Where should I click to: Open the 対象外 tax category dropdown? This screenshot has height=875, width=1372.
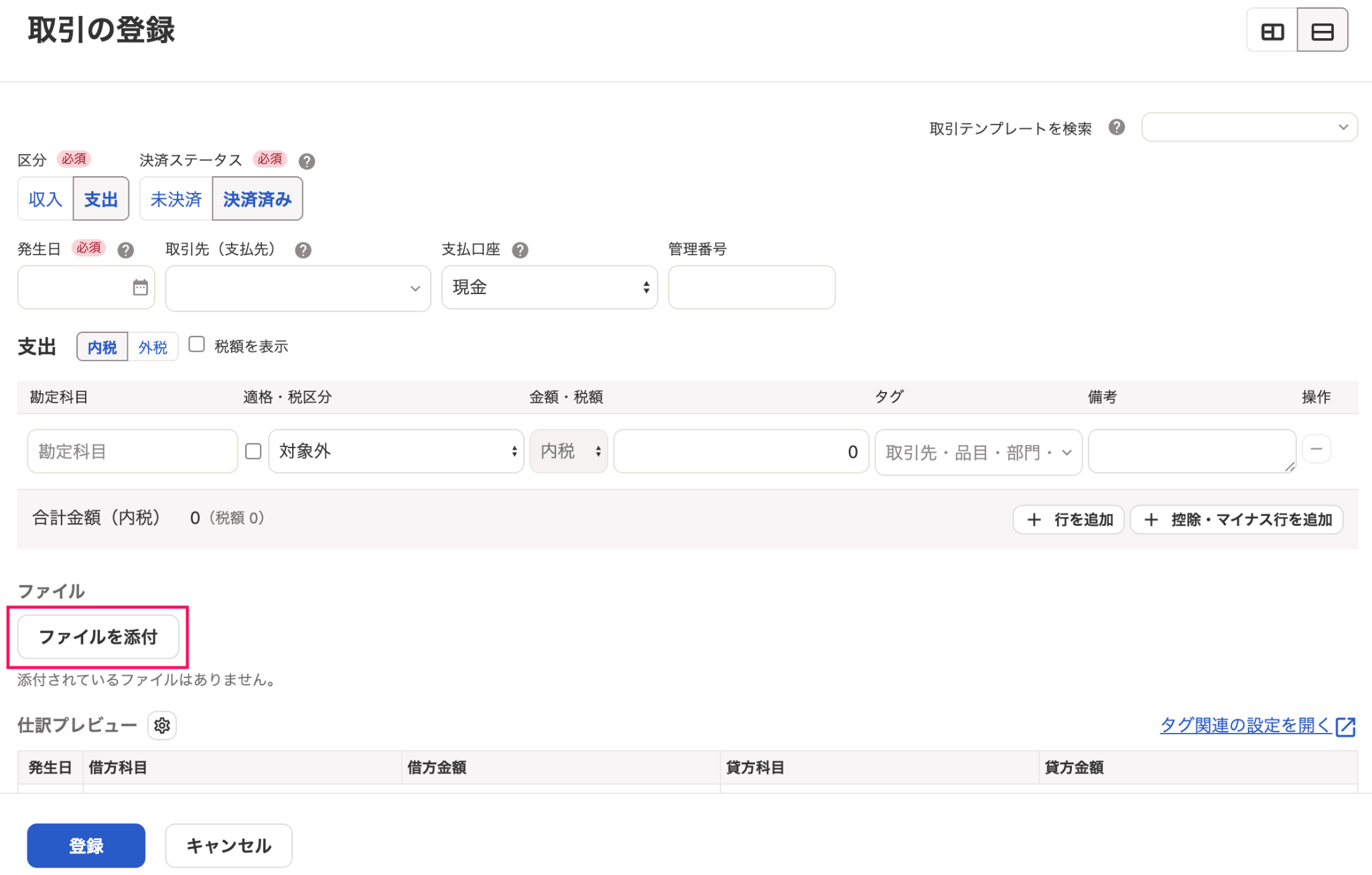pyautogui.click(x=396, y=451)
